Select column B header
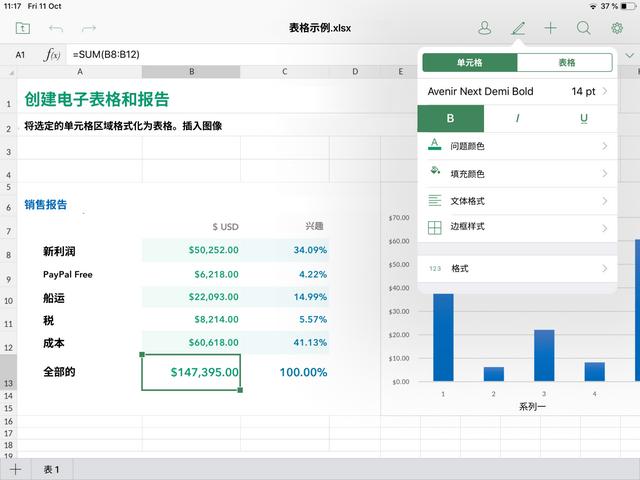 tap(191, 72)
